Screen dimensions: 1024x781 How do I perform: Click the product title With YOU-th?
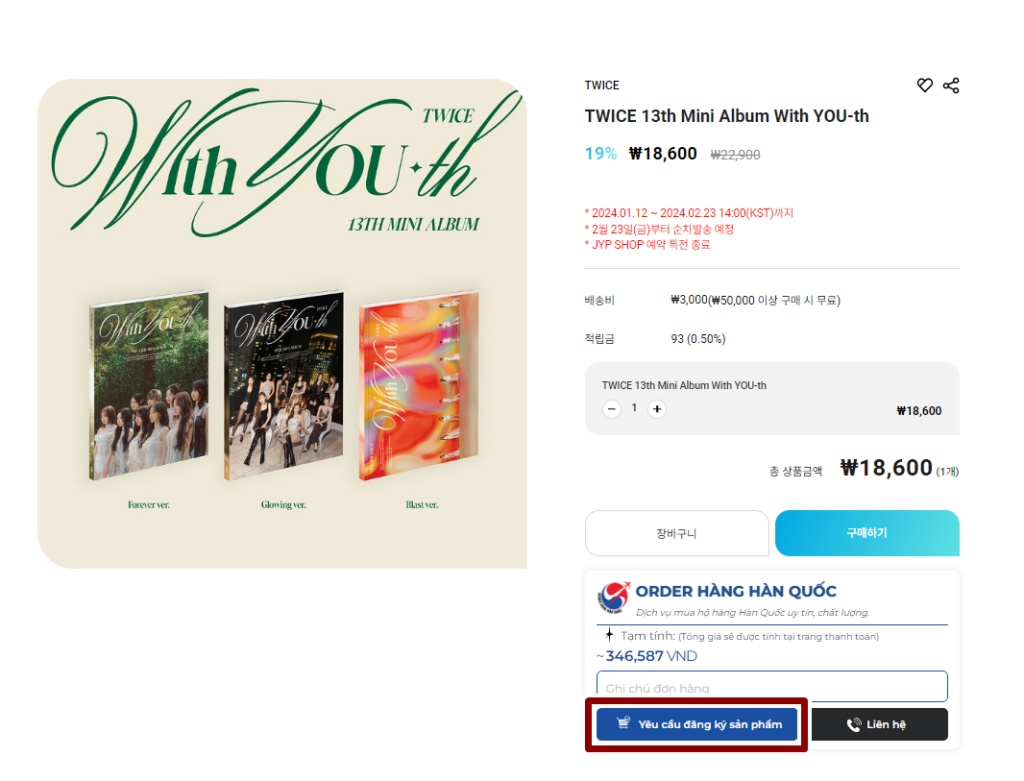[x=726, y=116]
